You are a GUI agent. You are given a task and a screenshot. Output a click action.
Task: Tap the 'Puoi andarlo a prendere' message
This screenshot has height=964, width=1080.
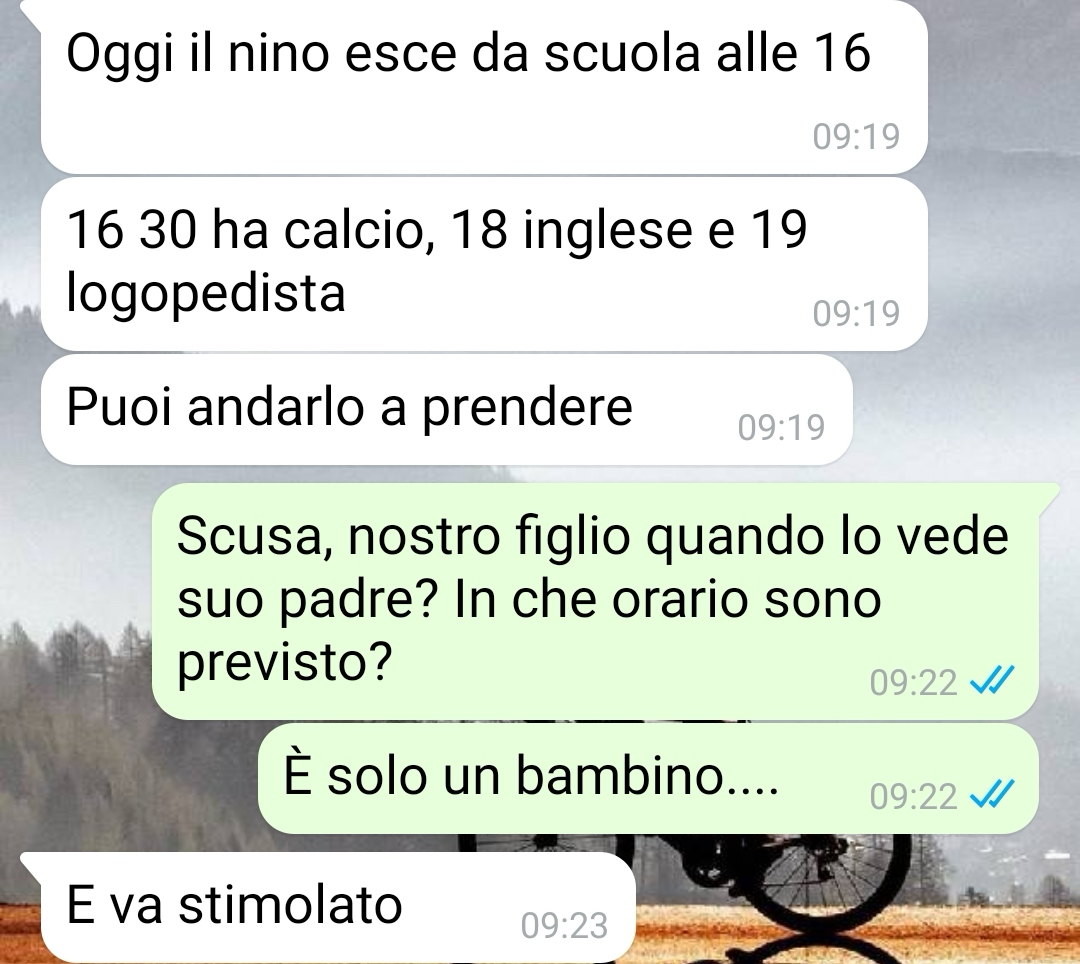(x=446, y=410)
